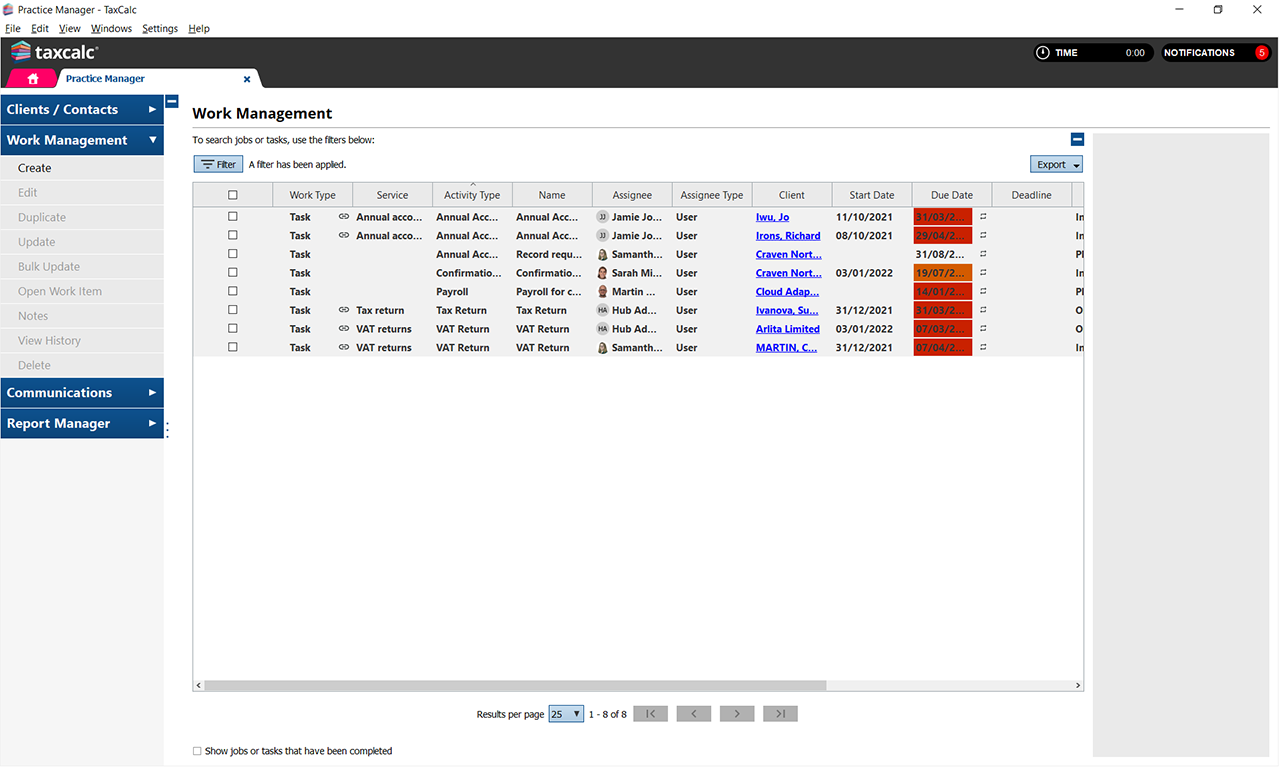Image resolution: width=1280 pixels, height=768 pixels.
Task: Open the Edit menu
Action: pyautogui.click(x=40, y=29)
